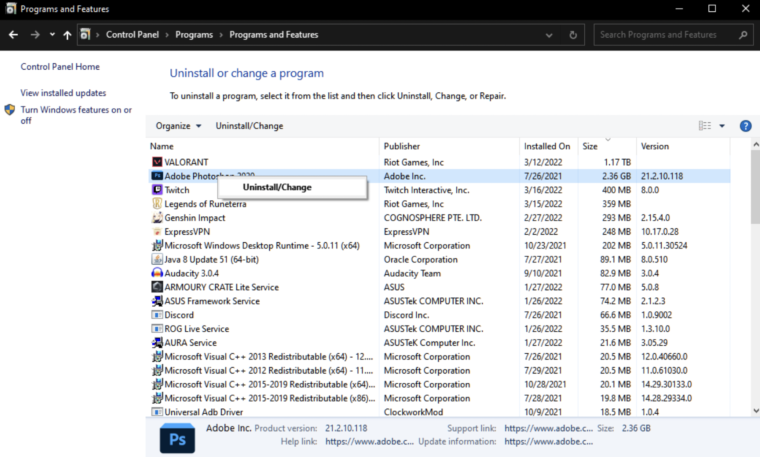The height and width of the screenshot is (457, 760).
Task: Open the Help question mark icon
Action: (x=745, y=126)
